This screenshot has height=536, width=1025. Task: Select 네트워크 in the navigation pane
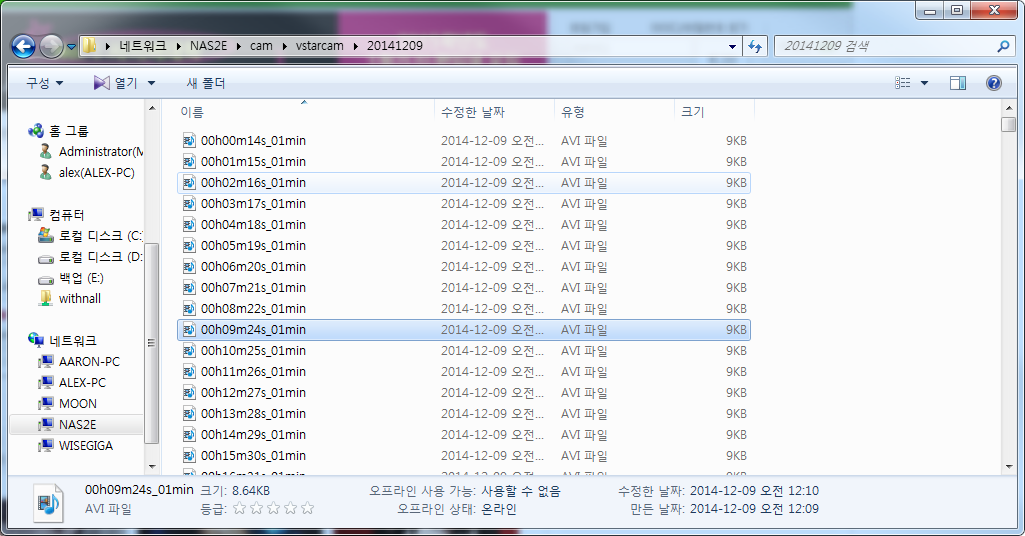(x=72, y=341)
